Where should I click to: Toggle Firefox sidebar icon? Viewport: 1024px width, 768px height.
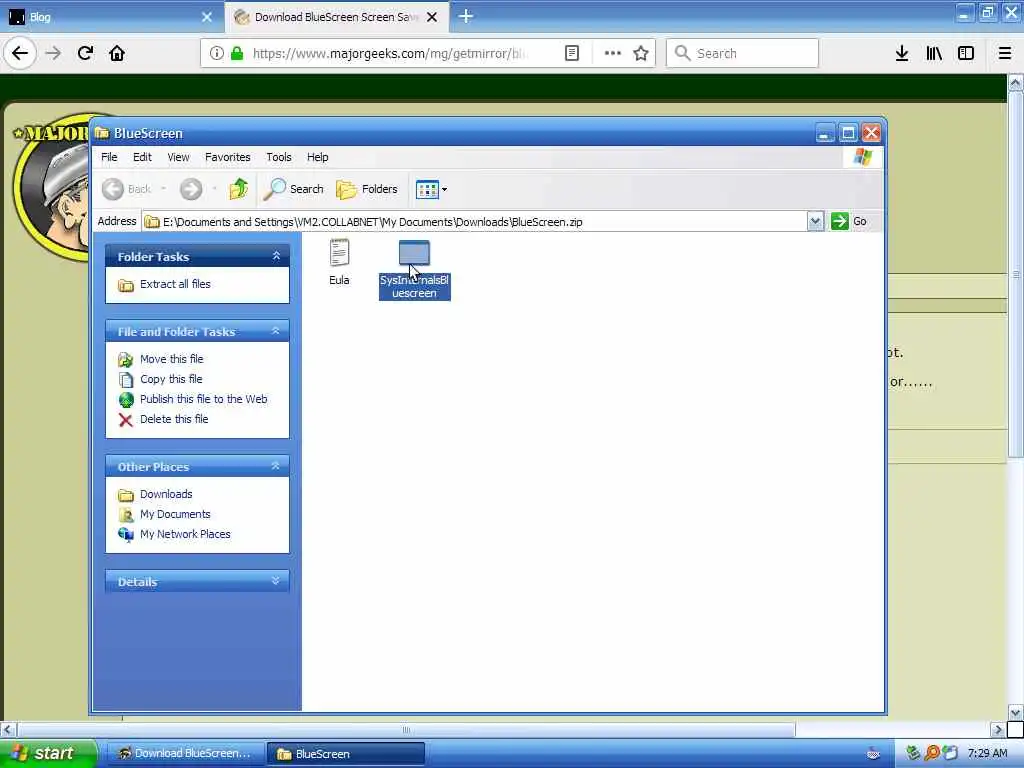click(966, 53)
